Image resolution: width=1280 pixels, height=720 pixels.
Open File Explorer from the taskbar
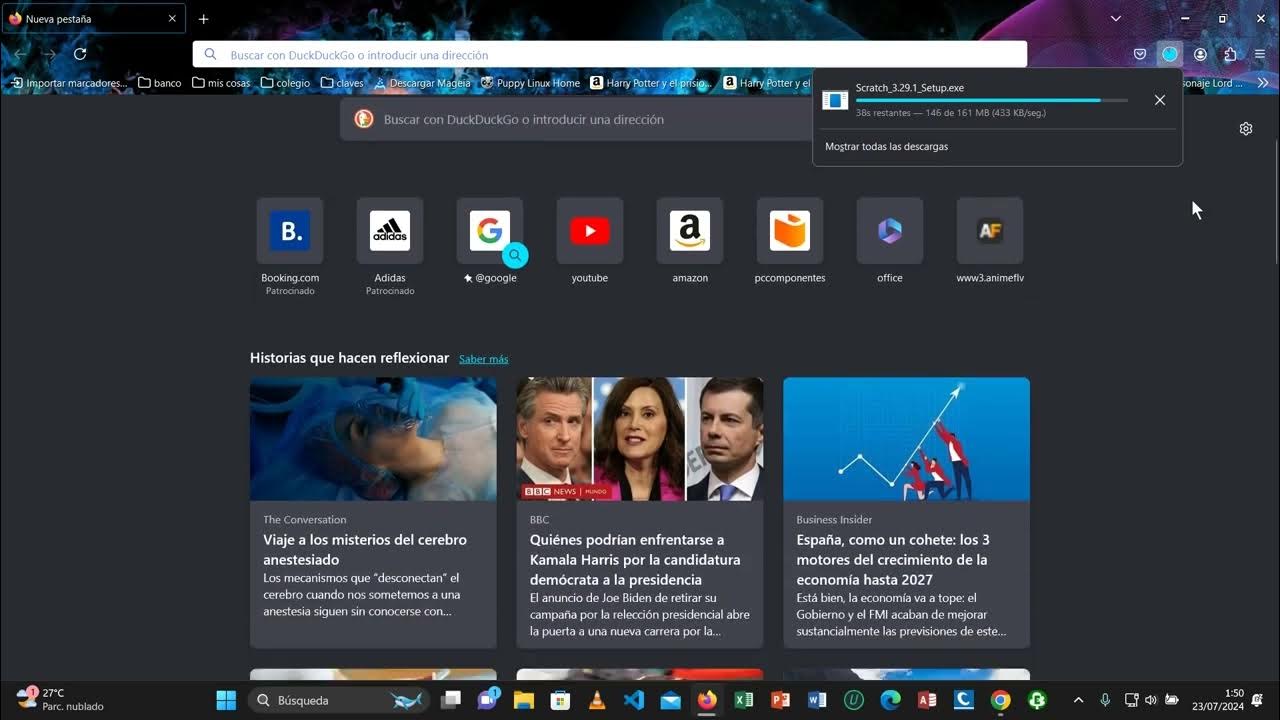click(x=524, y=700)
